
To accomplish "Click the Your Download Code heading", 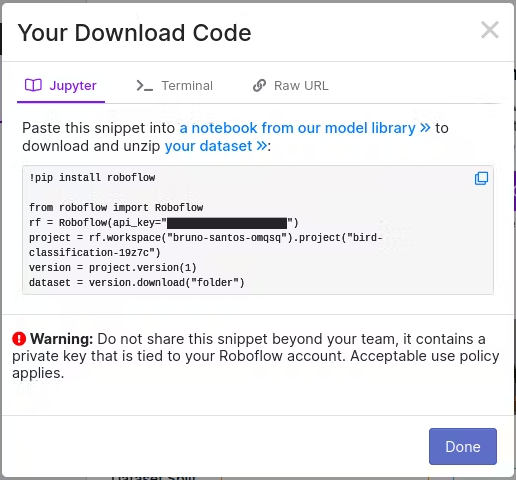I will tap(134, 33).
